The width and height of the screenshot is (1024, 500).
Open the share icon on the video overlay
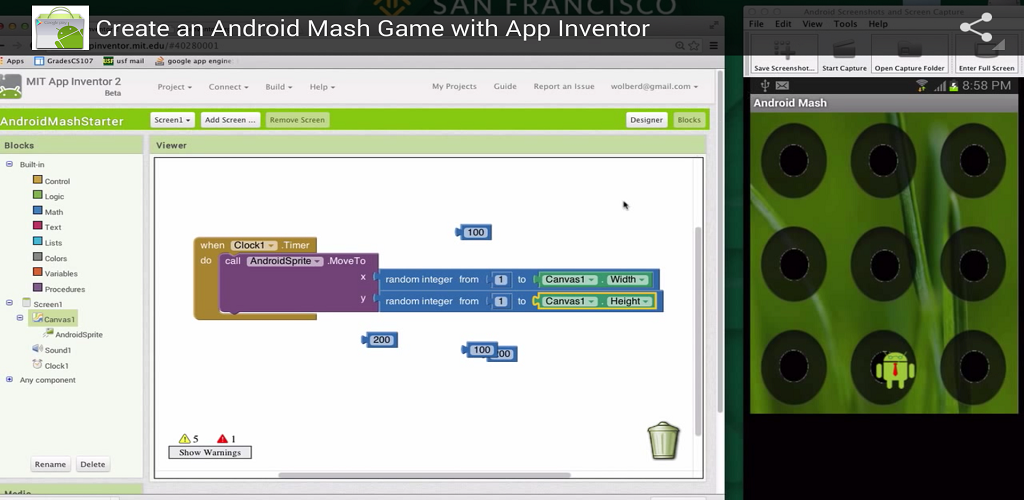[976, 27]
